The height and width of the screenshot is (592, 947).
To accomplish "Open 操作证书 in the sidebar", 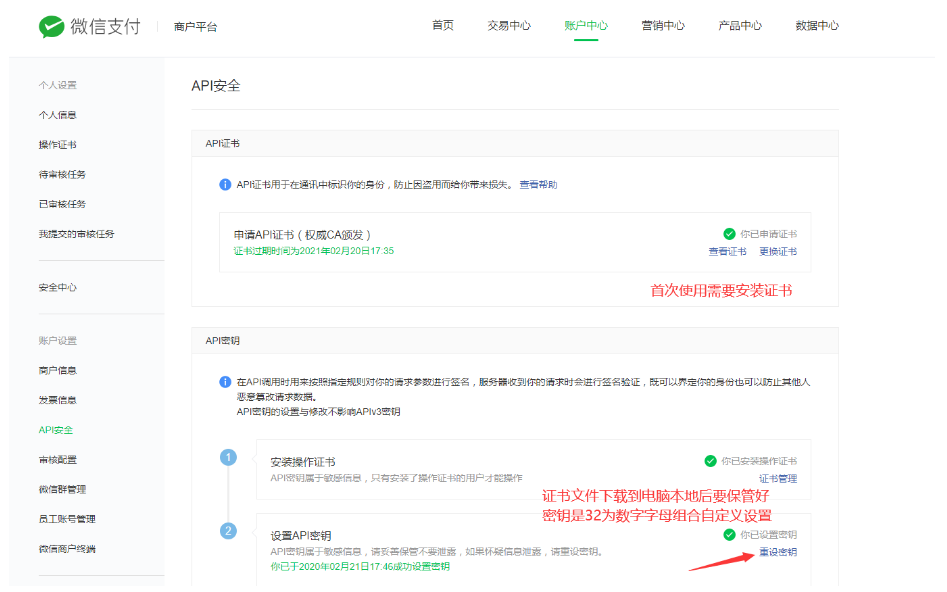I will 57,144.
